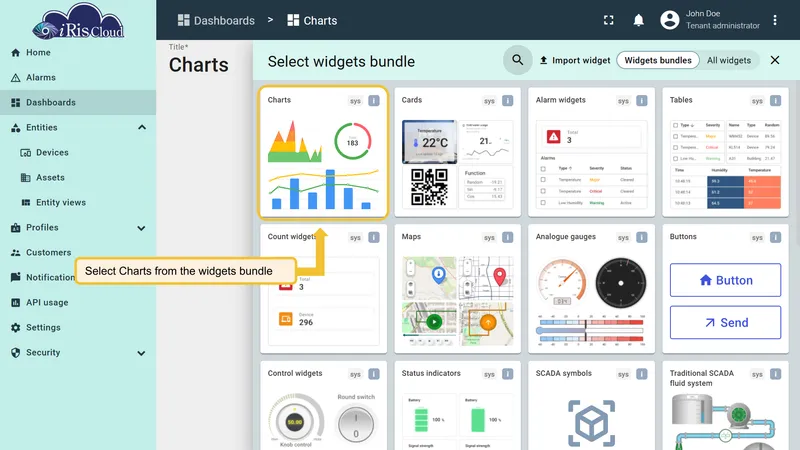The height and width of the screenshot is (450, 800).
Task: Switch to Widgets bundles view
Action: 658,60
